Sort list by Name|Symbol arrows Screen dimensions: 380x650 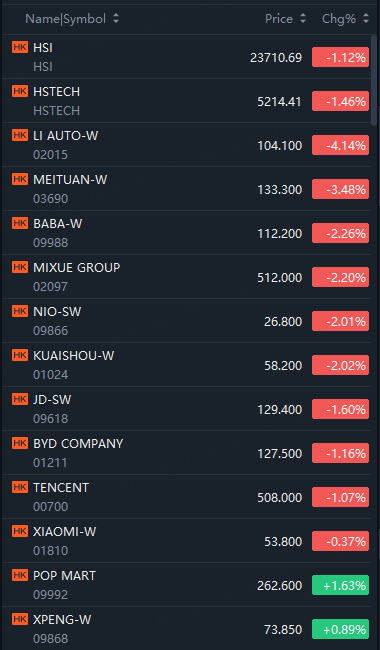(x=116, y=19)
